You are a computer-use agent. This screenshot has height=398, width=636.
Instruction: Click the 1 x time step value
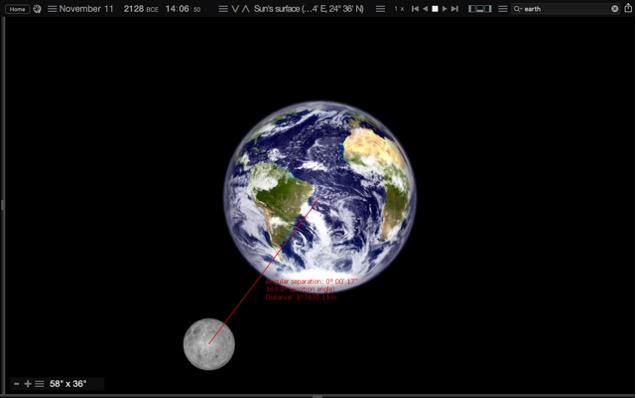click(399, 9)
